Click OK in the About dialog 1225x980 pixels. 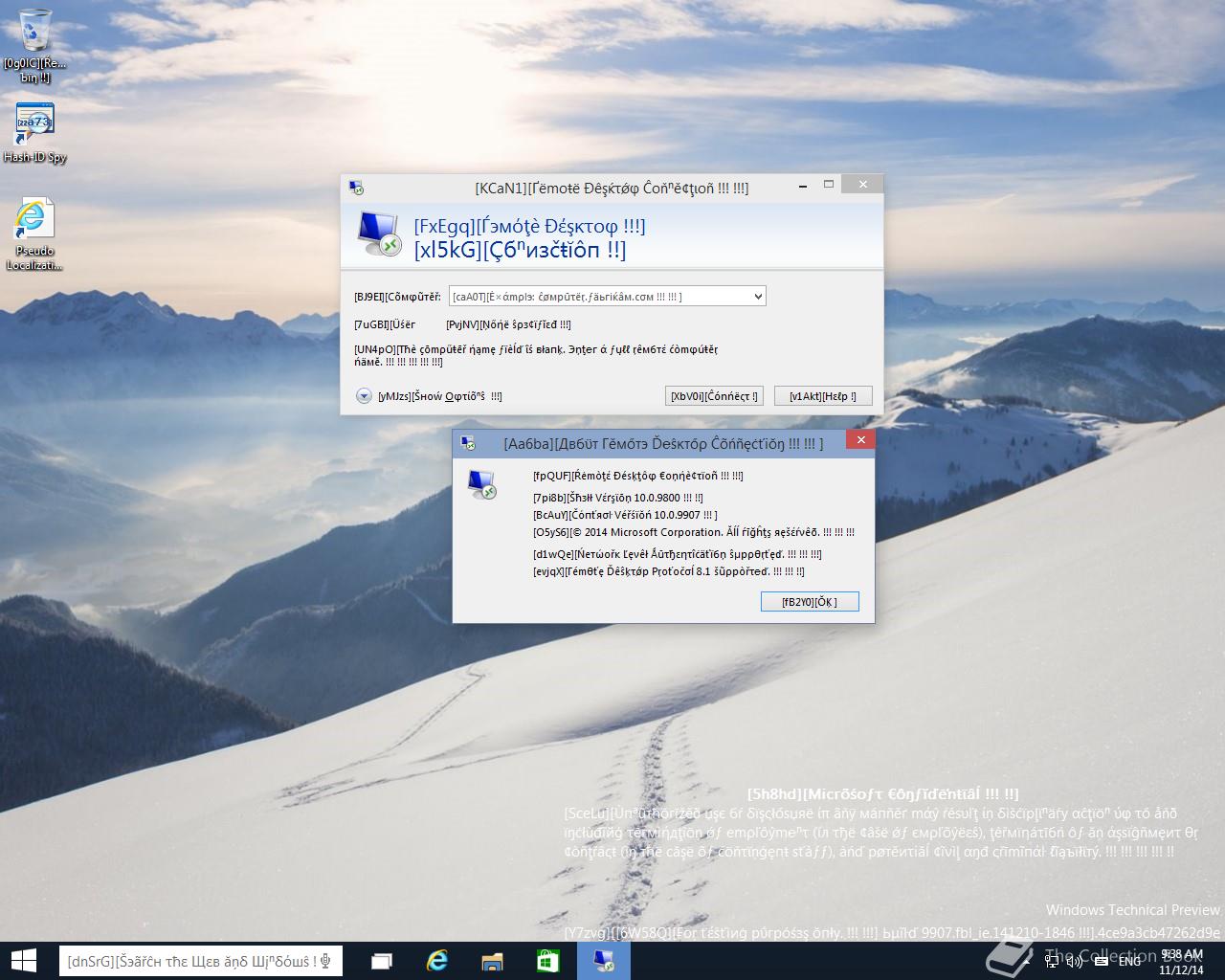coord(810,602)
